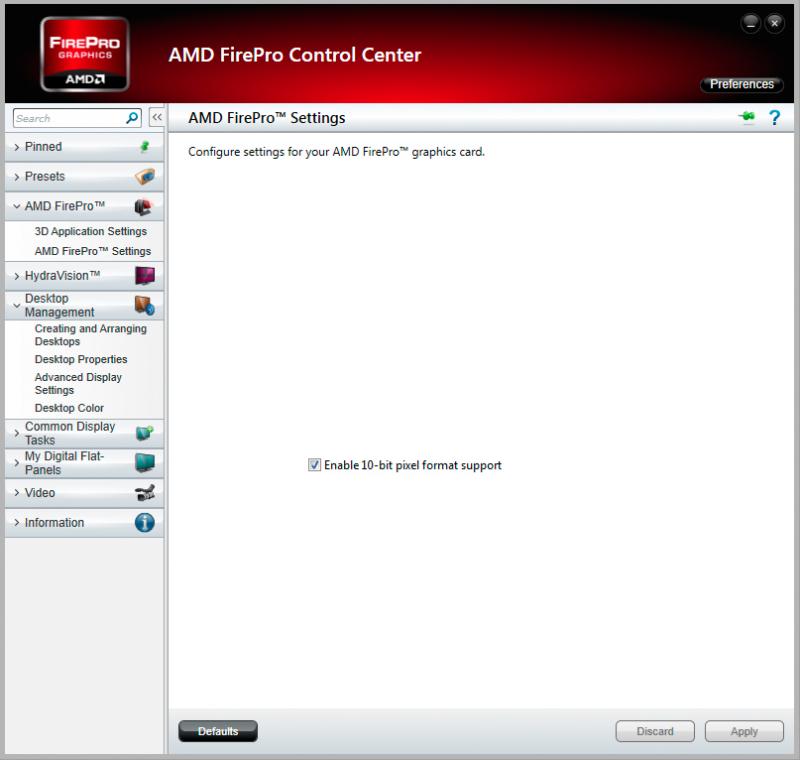Open the Preferences menu
This screenshot has height=760, width=800.
coord(742,84)
